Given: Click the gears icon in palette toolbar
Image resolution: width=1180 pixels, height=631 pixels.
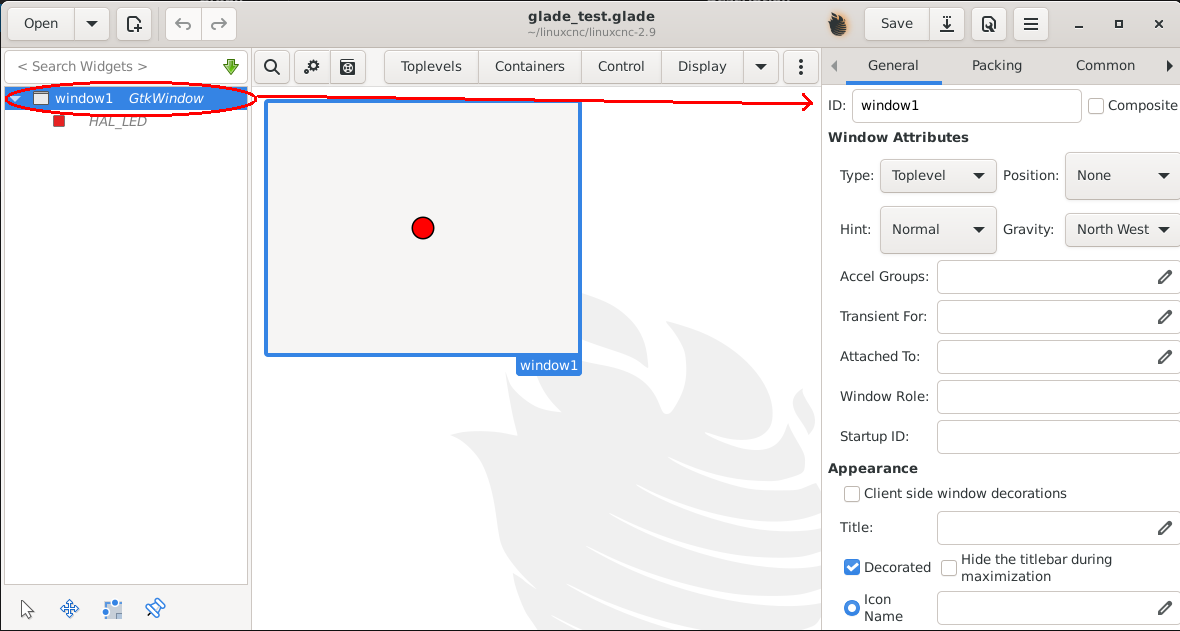Looking at the screenshot, I should coord(312,67).
